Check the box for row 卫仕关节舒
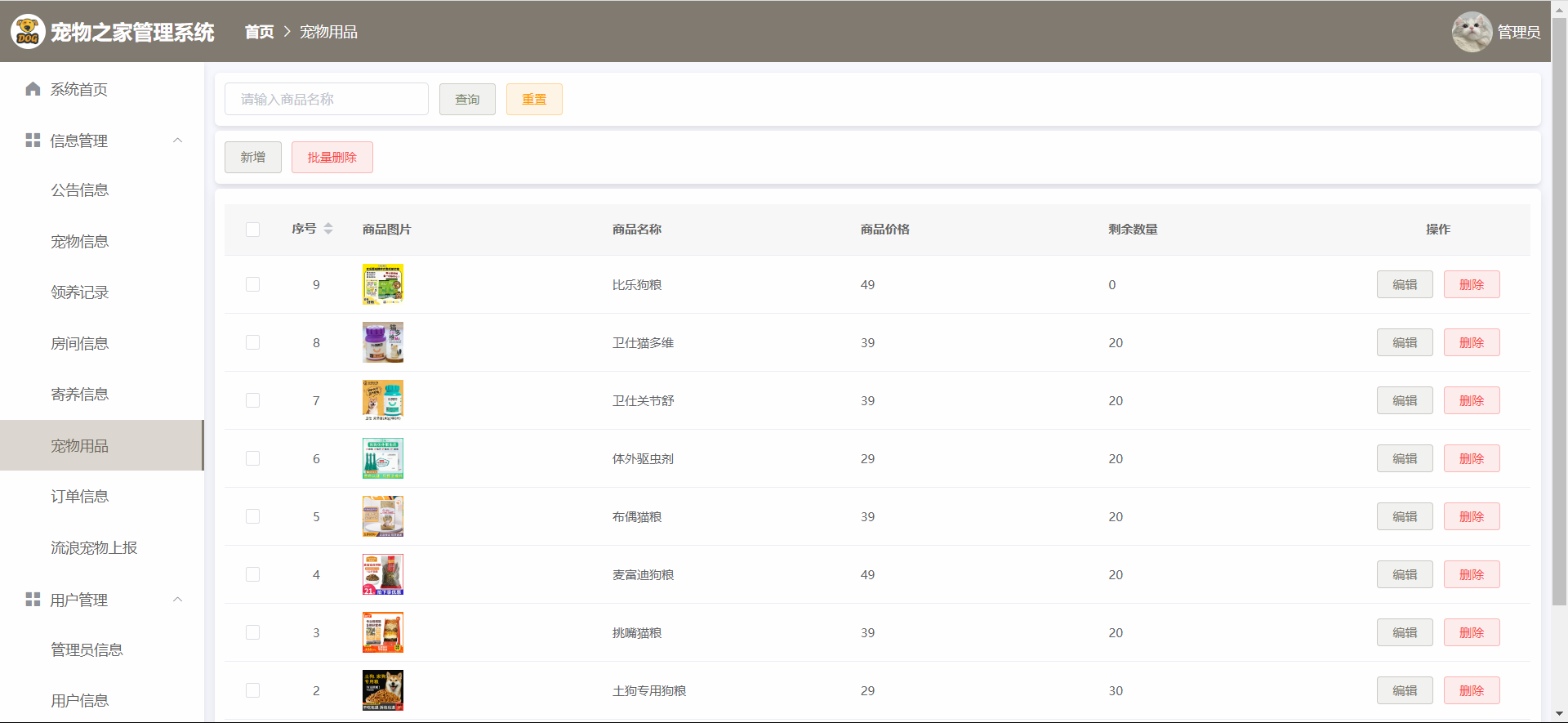 (x=253, y=400)
